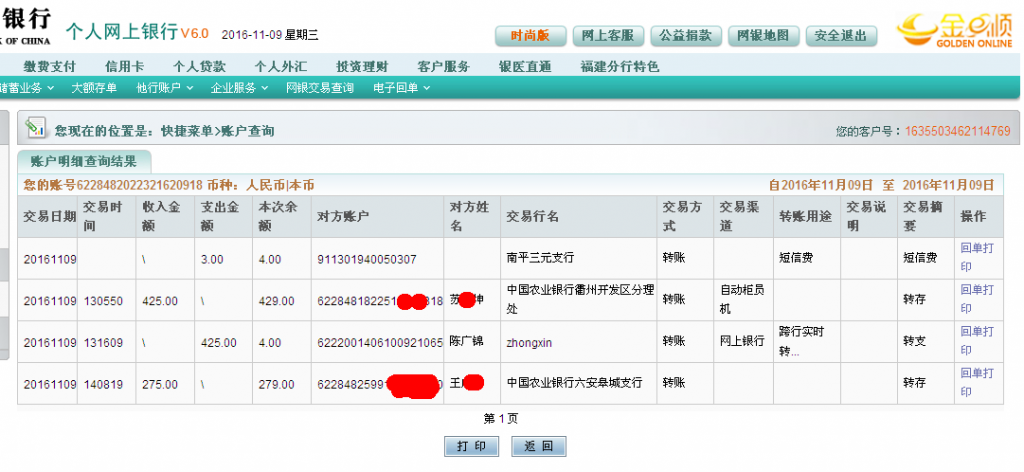This screenshot has height=472, width=1024.
Task: Click 回单打印 for the 短信费 transaction
Action: [x=977, y=257]
